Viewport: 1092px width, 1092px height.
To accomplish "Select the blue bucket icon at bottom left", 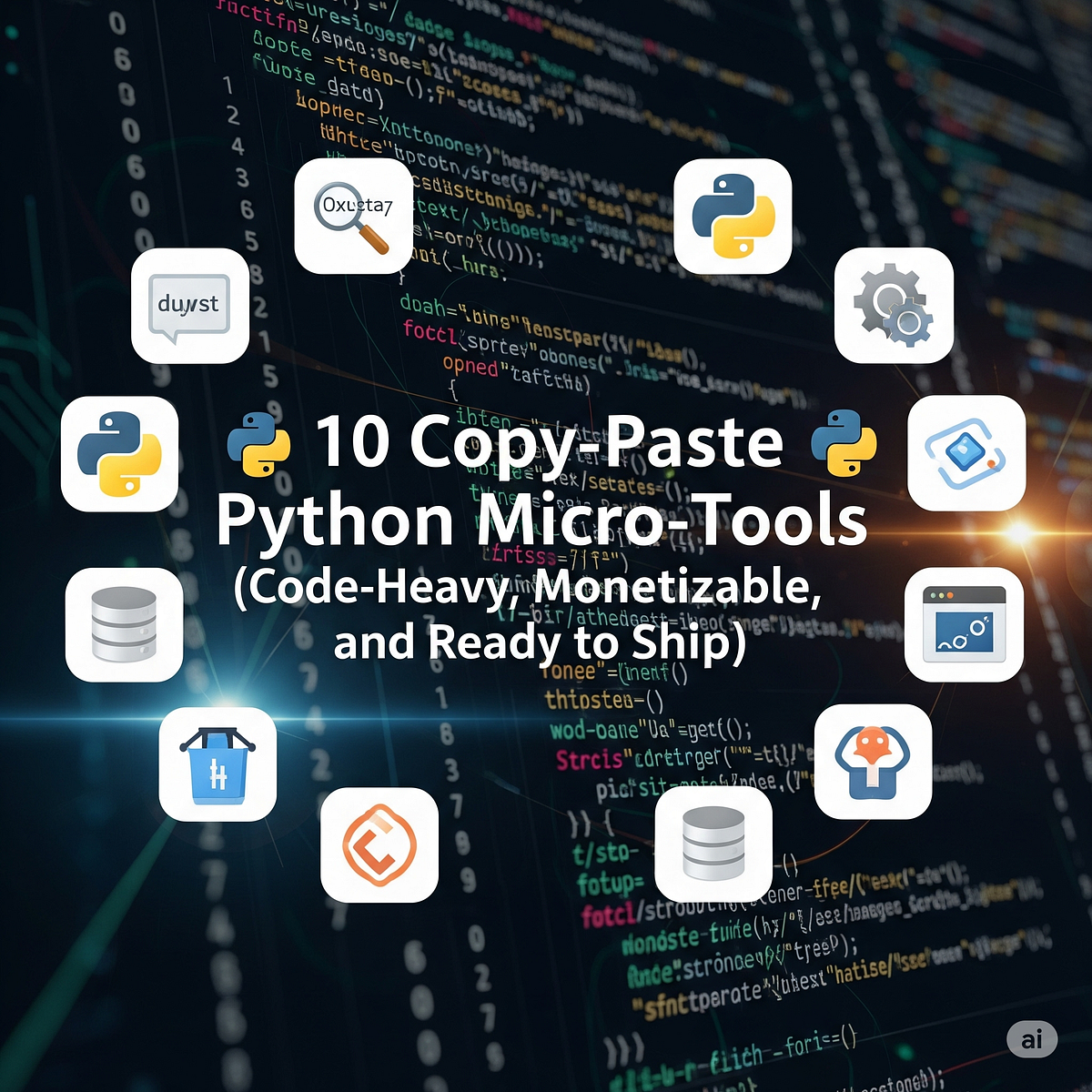I will pos(218,764).
